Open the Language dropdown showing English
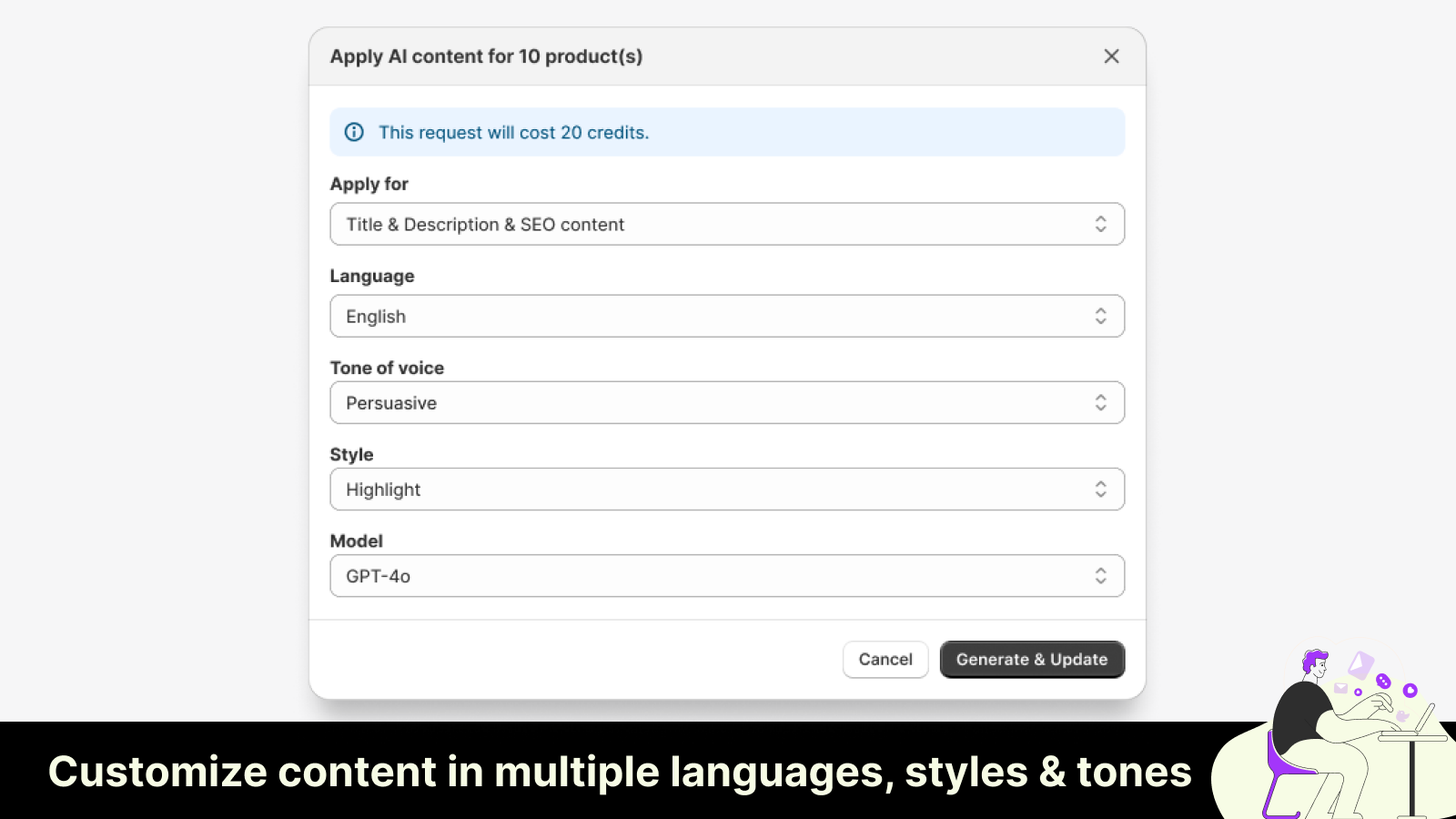Image resolution: width=1456 pixels, height=819 pixels. click(728, 316)
